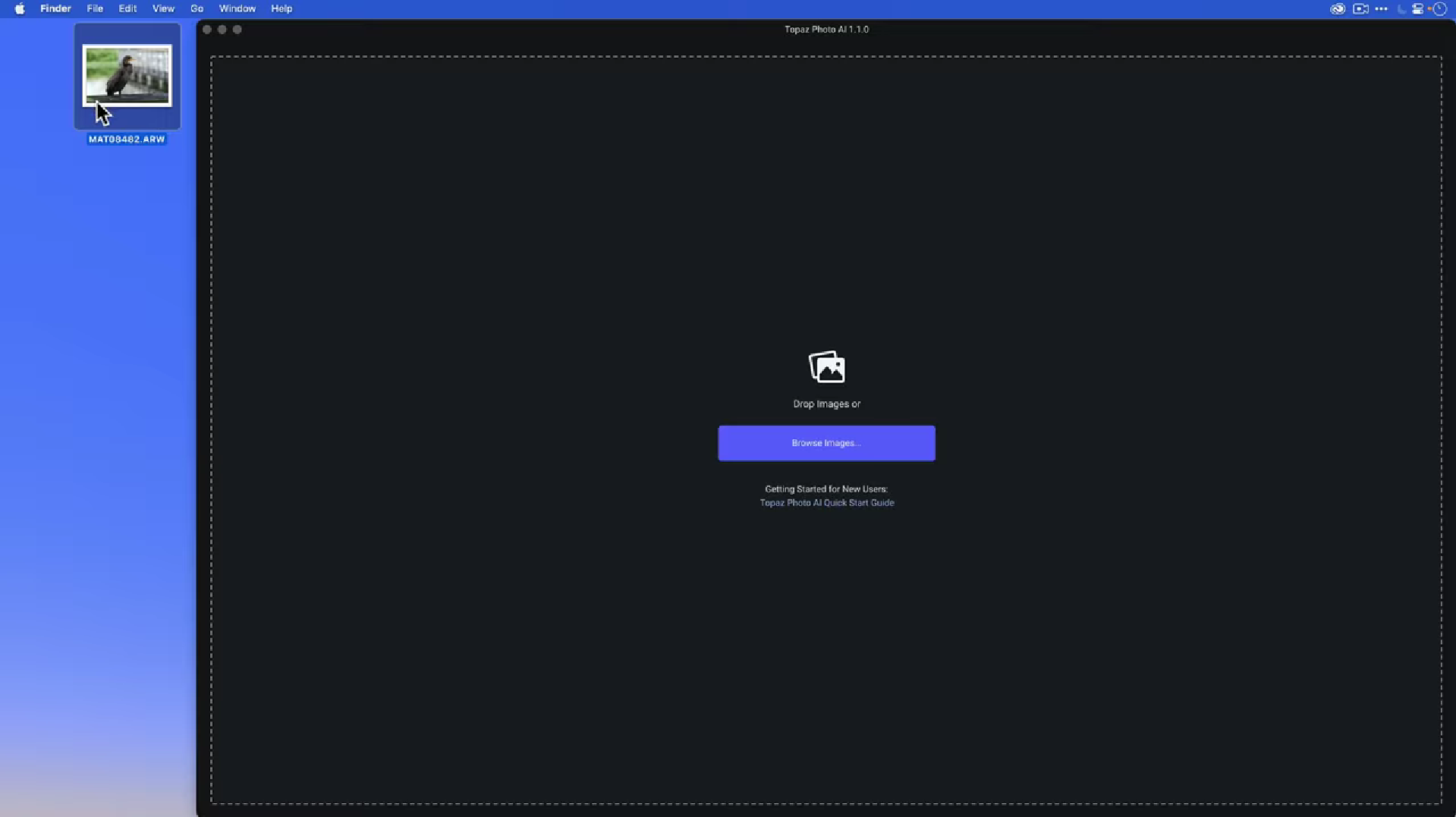1456x817 pixels.
Task: Click the stacked photos drop icon
Action: pyautogui.click(x=826, y=367)
